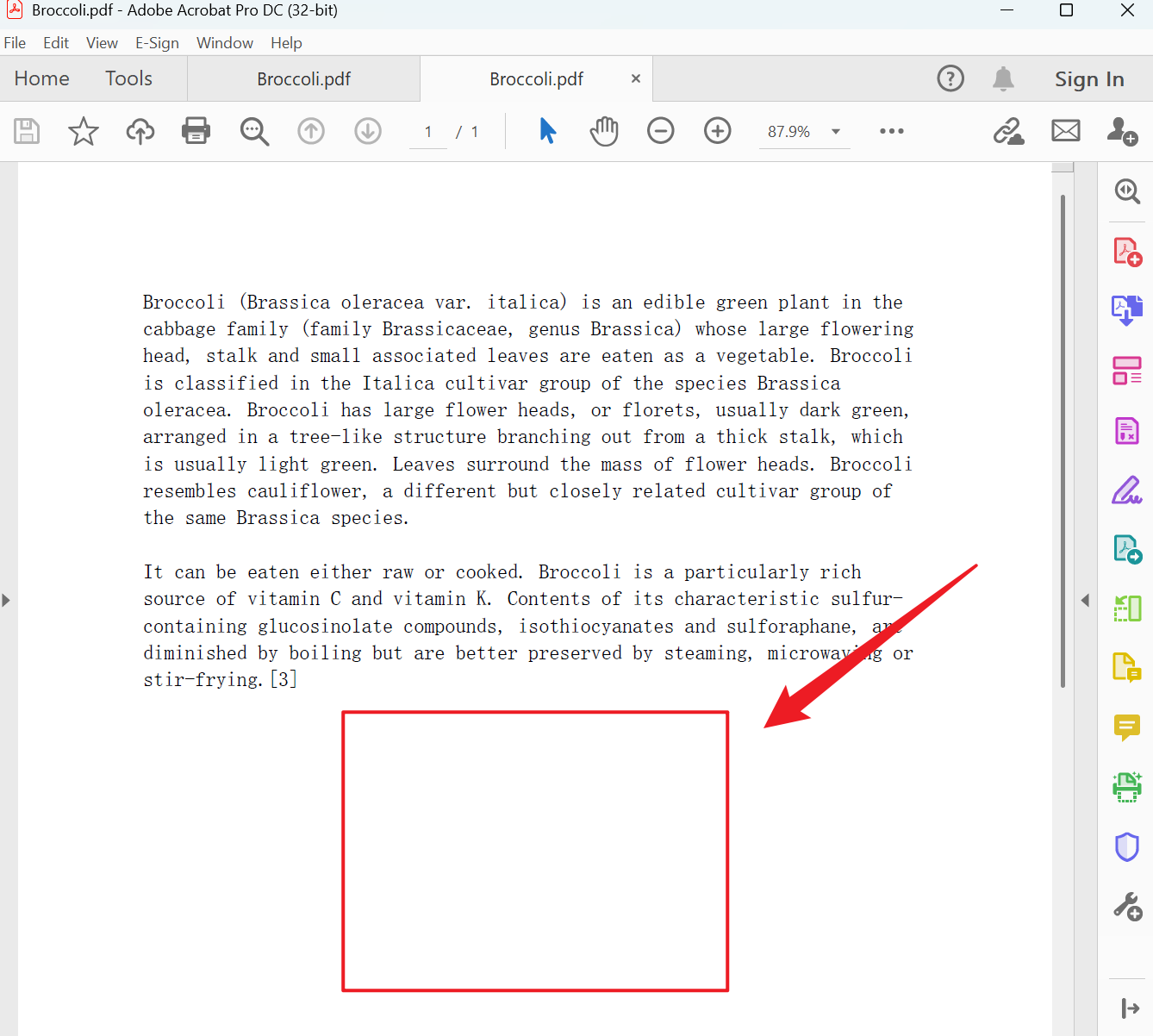This screenshot has width=1153, height=1036.
Task: Open Search tools magnifier in right pane
Action: 1127,190
